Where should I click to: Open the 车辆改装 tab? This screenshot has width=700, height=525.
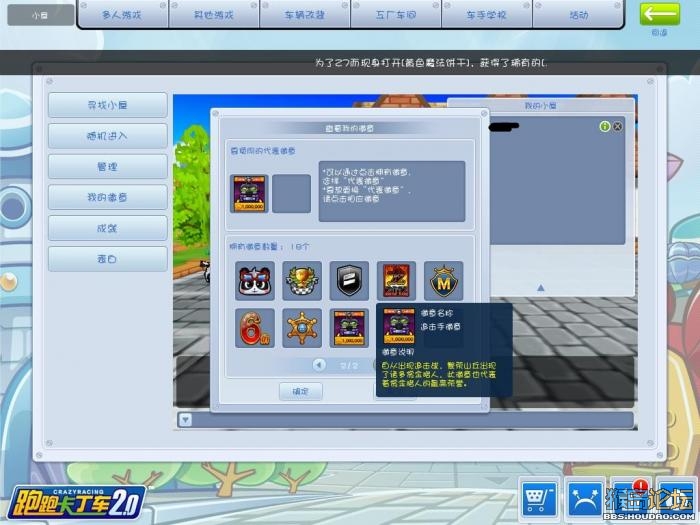(x=304, y=15)
